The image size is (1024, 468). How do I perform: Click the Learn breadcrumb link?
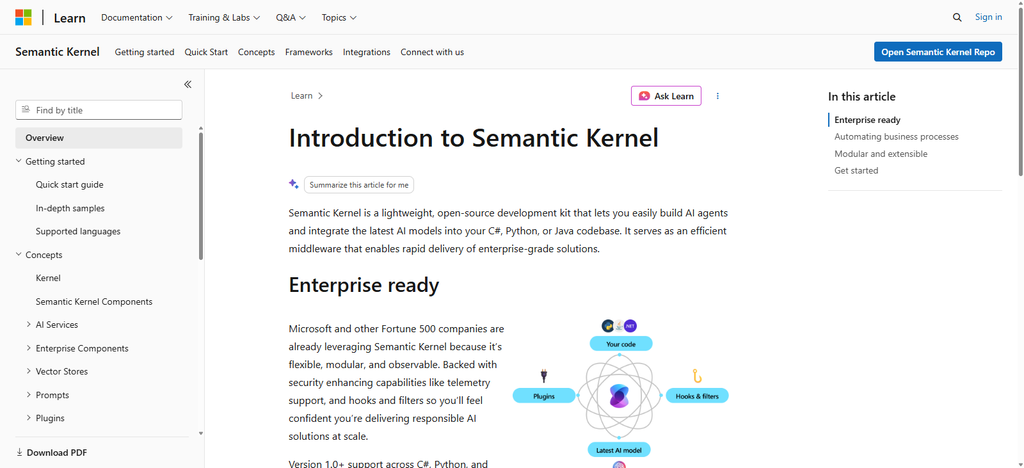tap(301, 96)
